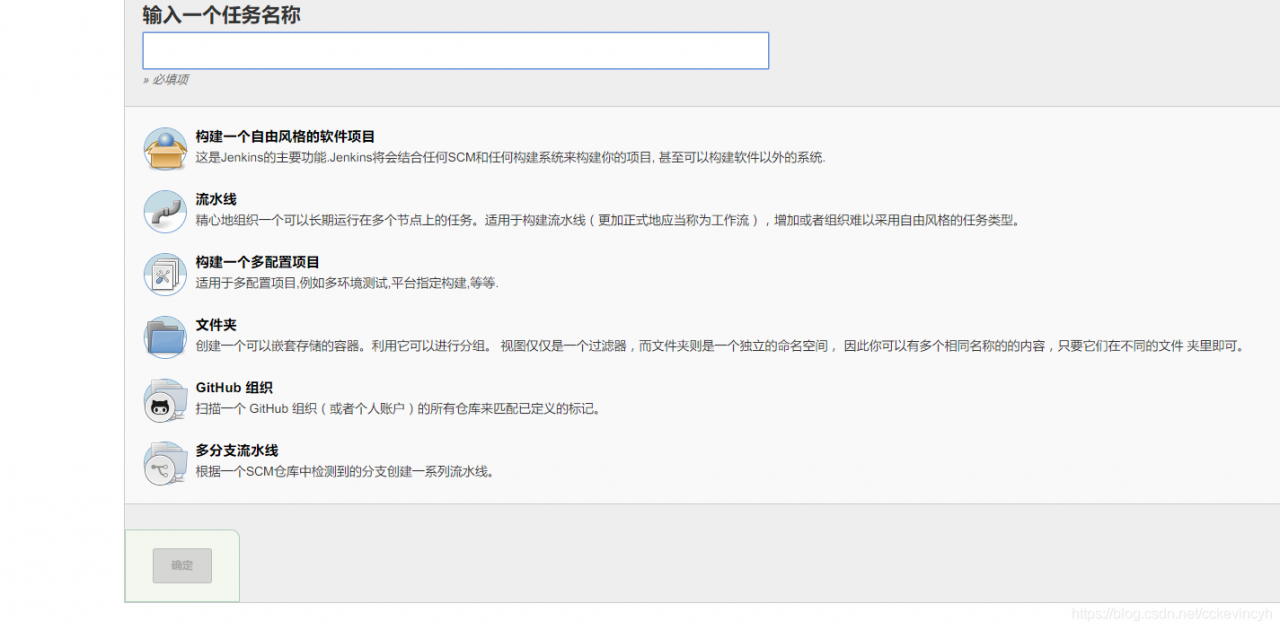Select the GitHub 组织 job type label

pos(235,387)
